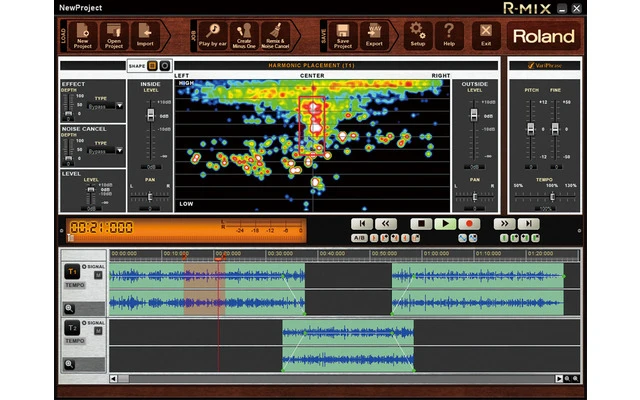Toggle TEMPO on track T2

[x=75, y=341]
